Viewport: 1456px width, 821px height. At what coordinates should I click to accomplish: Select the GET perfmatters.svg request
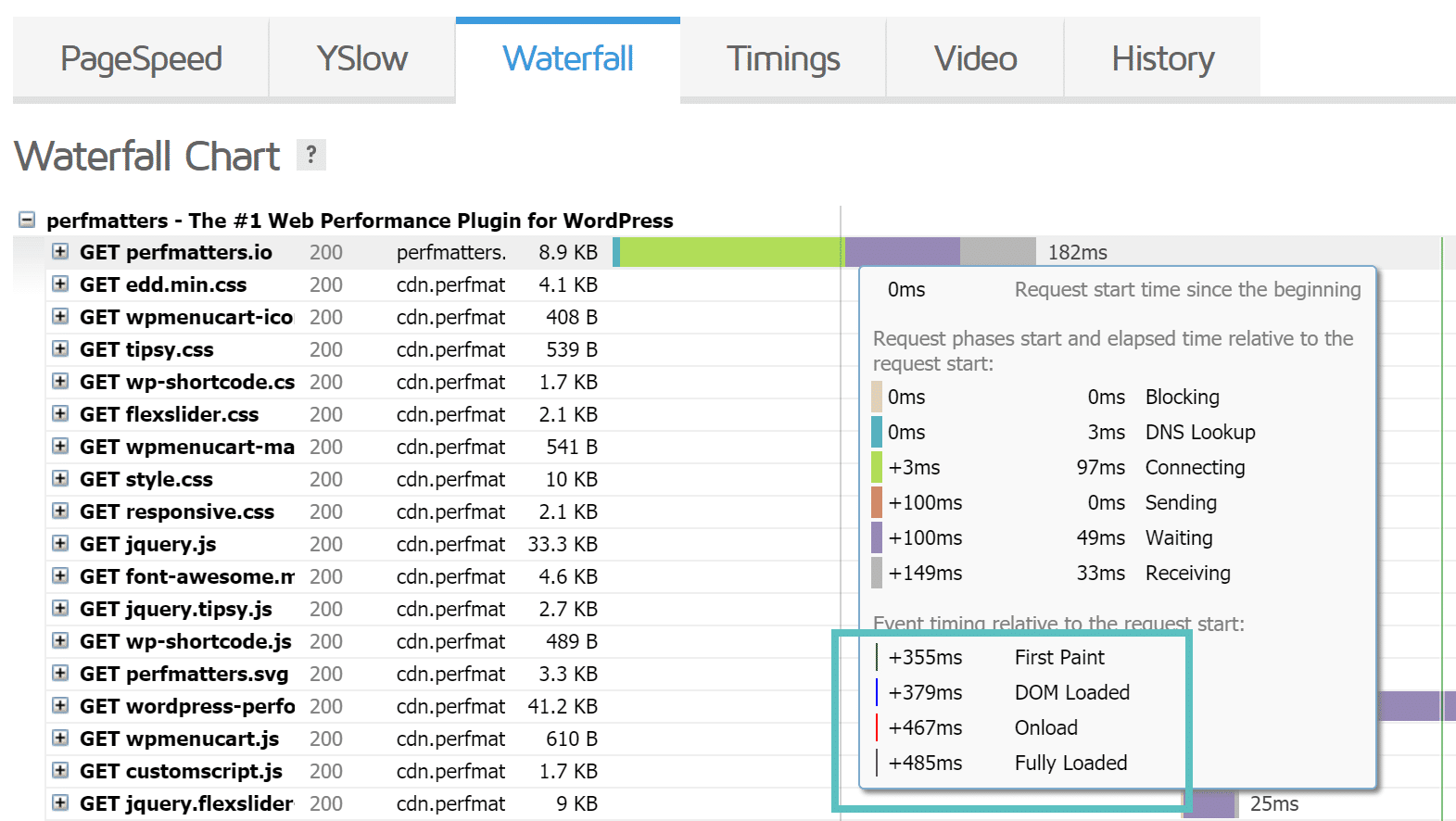tap(184, 674)
